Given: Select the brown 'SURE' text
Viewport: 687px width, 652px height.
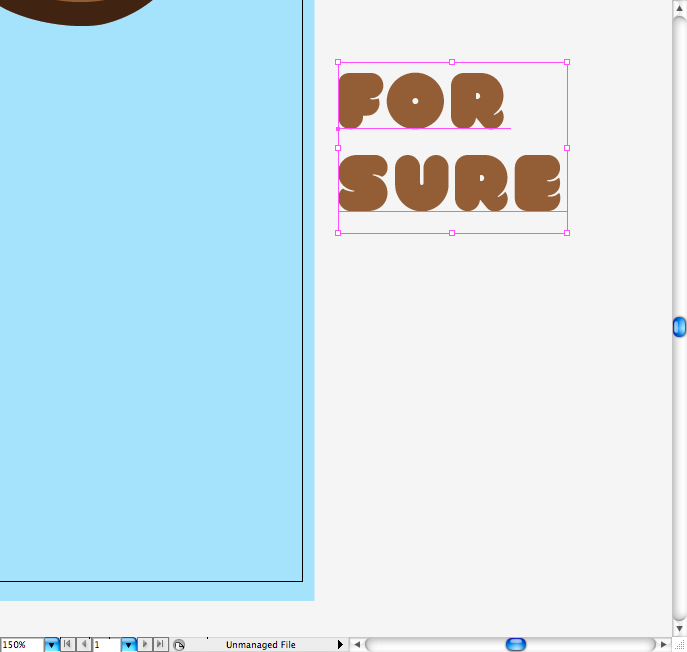Looking at the screenshot, I should (x=450, y=183).
